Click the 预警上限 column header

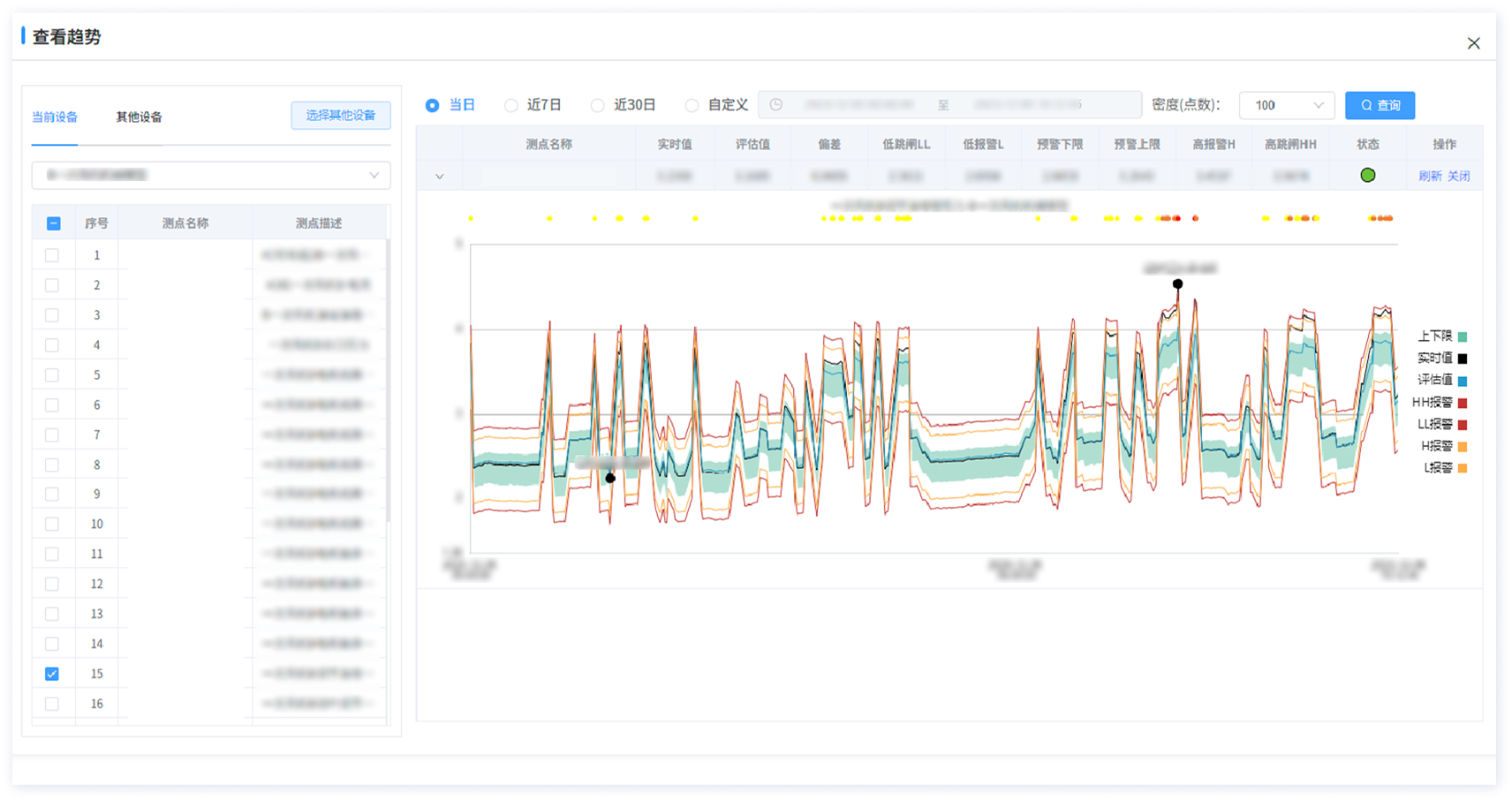[1137, 144]
